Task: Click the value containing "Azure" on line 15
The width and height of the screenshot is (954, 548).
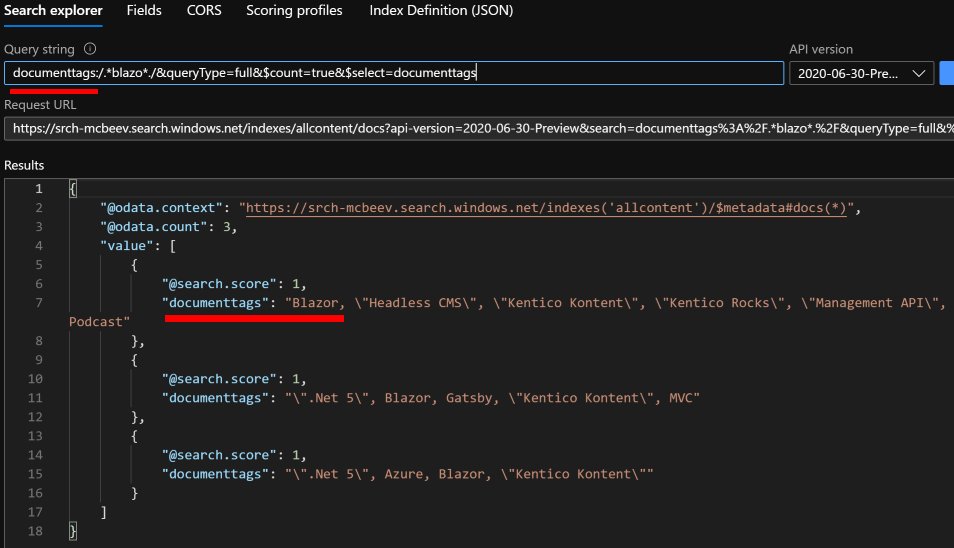Action: (x=469, y=474)
